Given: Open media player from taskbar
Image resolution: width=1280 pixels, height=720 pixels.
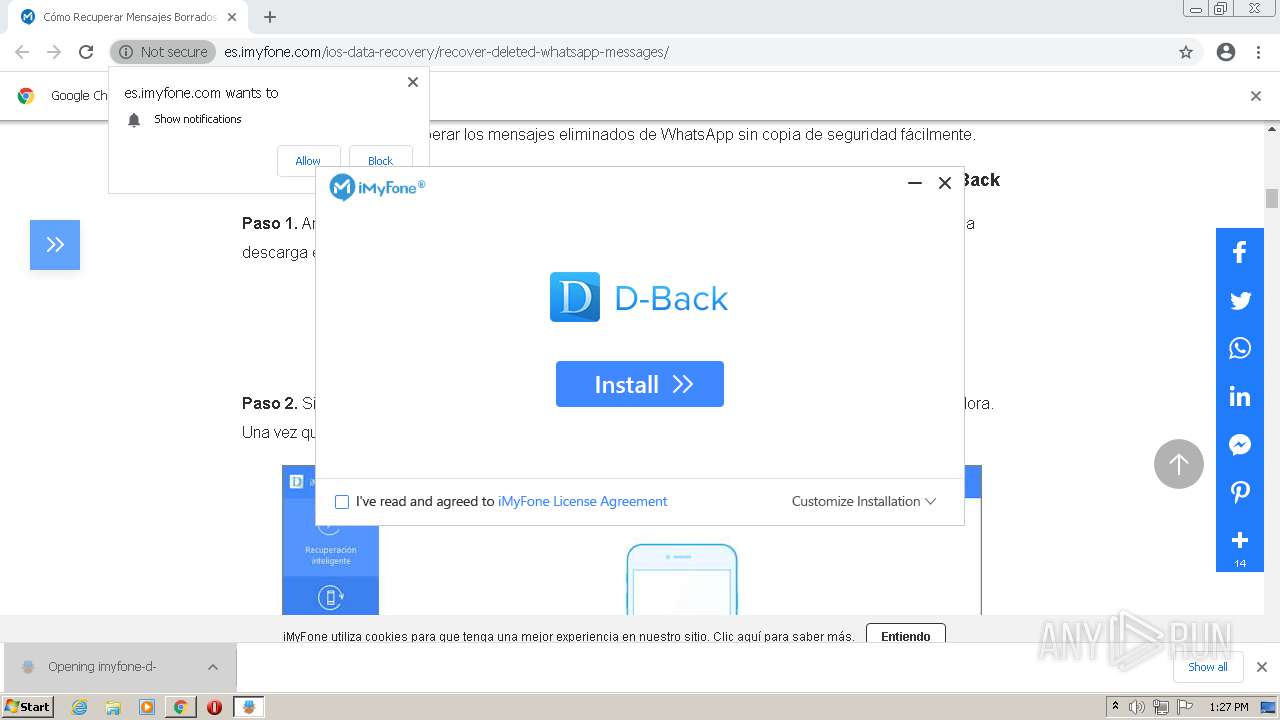Looking at the screenshot, I should 147,707.
